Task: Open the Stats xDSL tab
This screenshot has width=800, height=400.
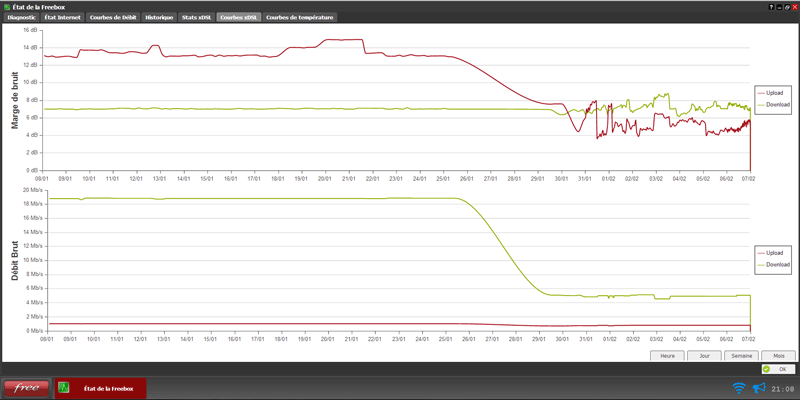Action: click(x=198, y=17)
